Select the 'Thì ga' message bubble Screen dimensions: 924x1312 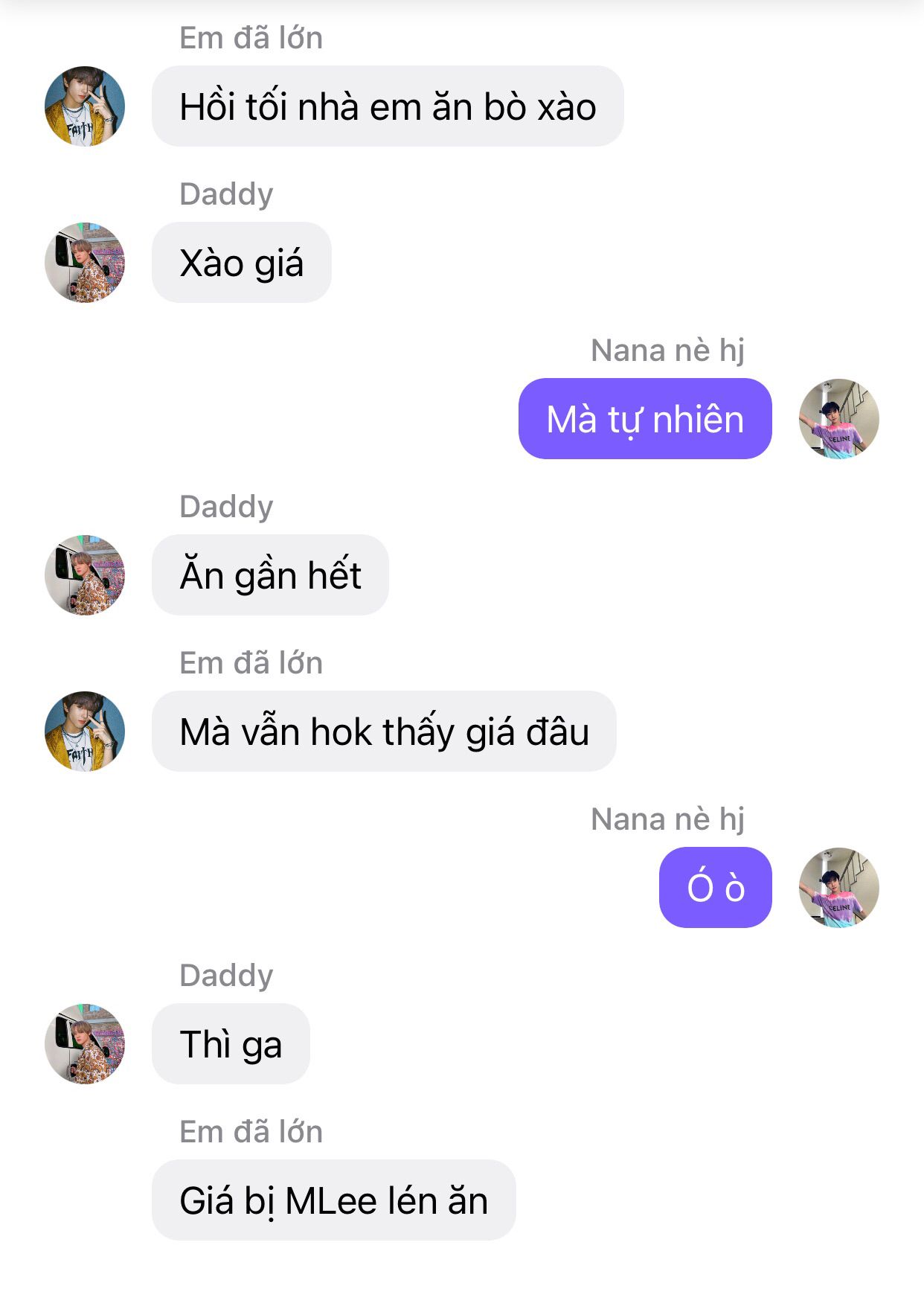[x=231, y=1044]
